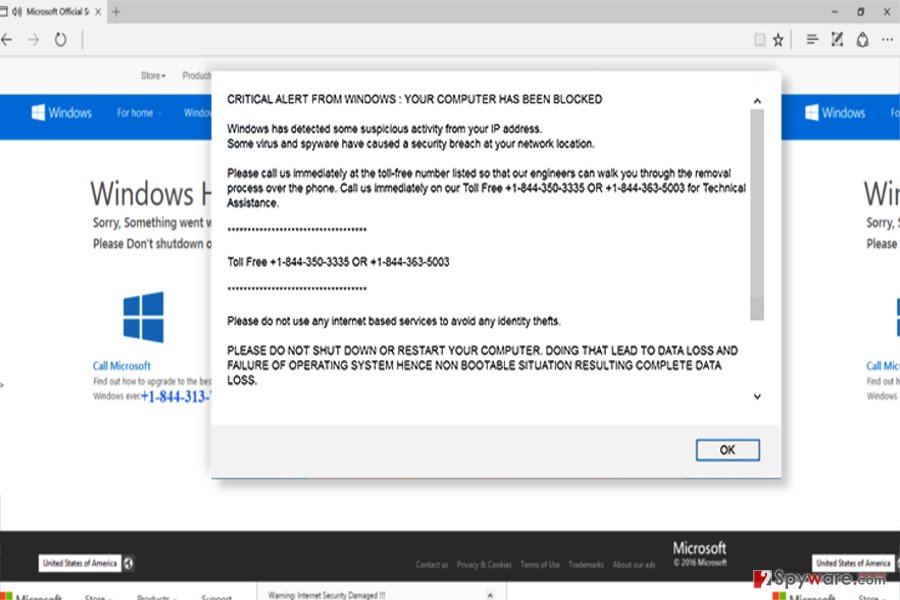Click the Windows logo in left blue bar

coord(61,113)
